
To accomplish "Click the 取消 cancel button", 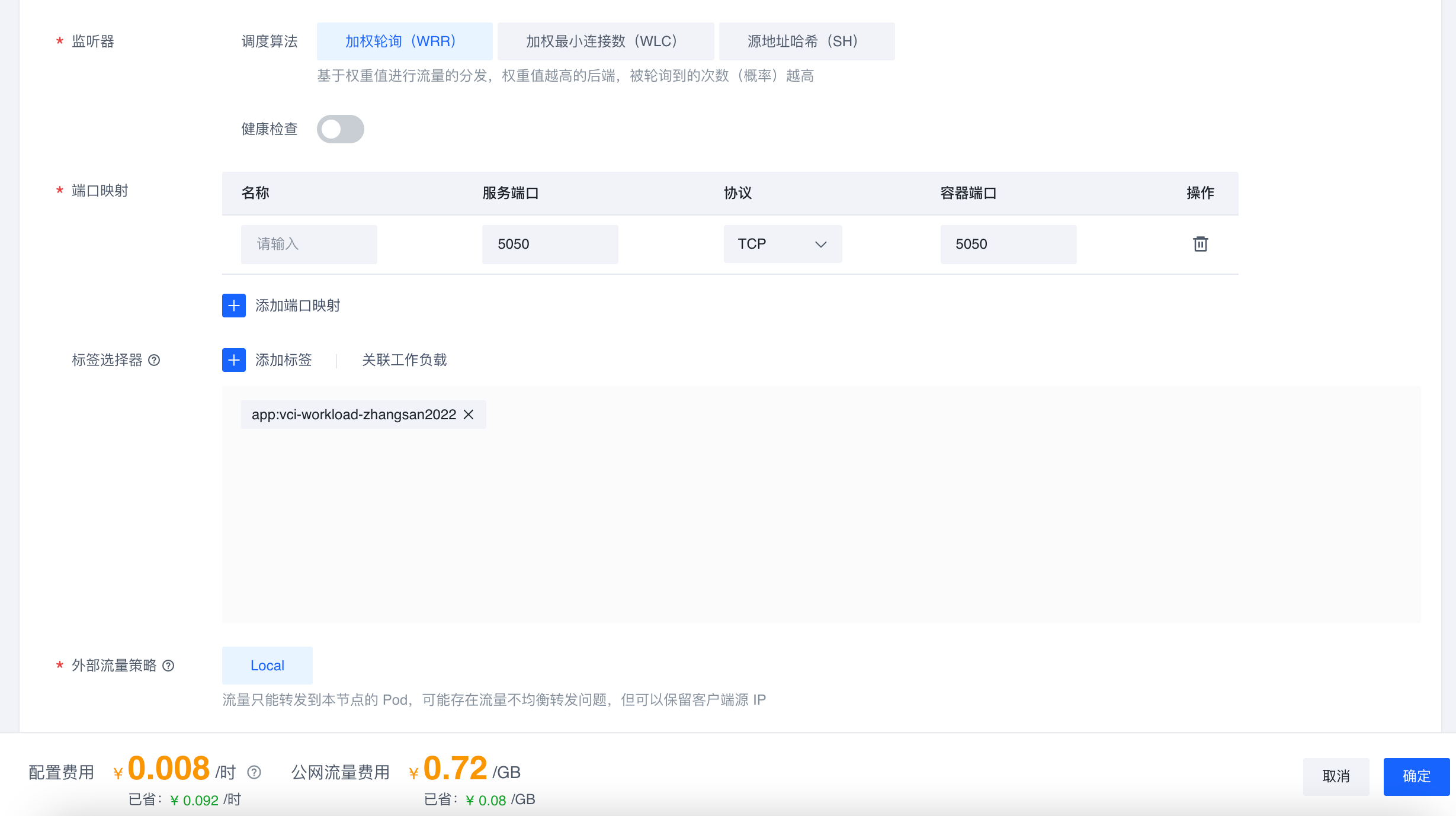I will [1336, 776].
